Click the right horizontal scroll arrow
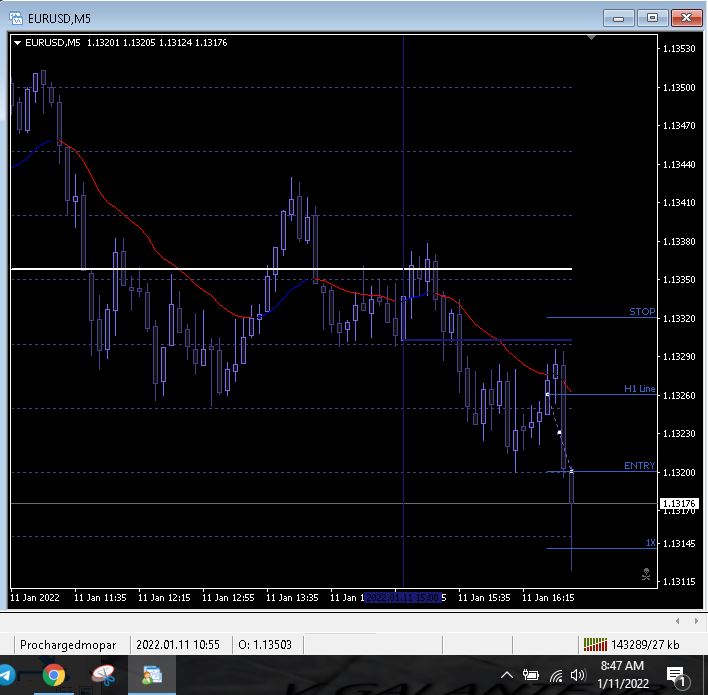The height and width of the screenshot is (695, 708). click(x=695, y=620)
